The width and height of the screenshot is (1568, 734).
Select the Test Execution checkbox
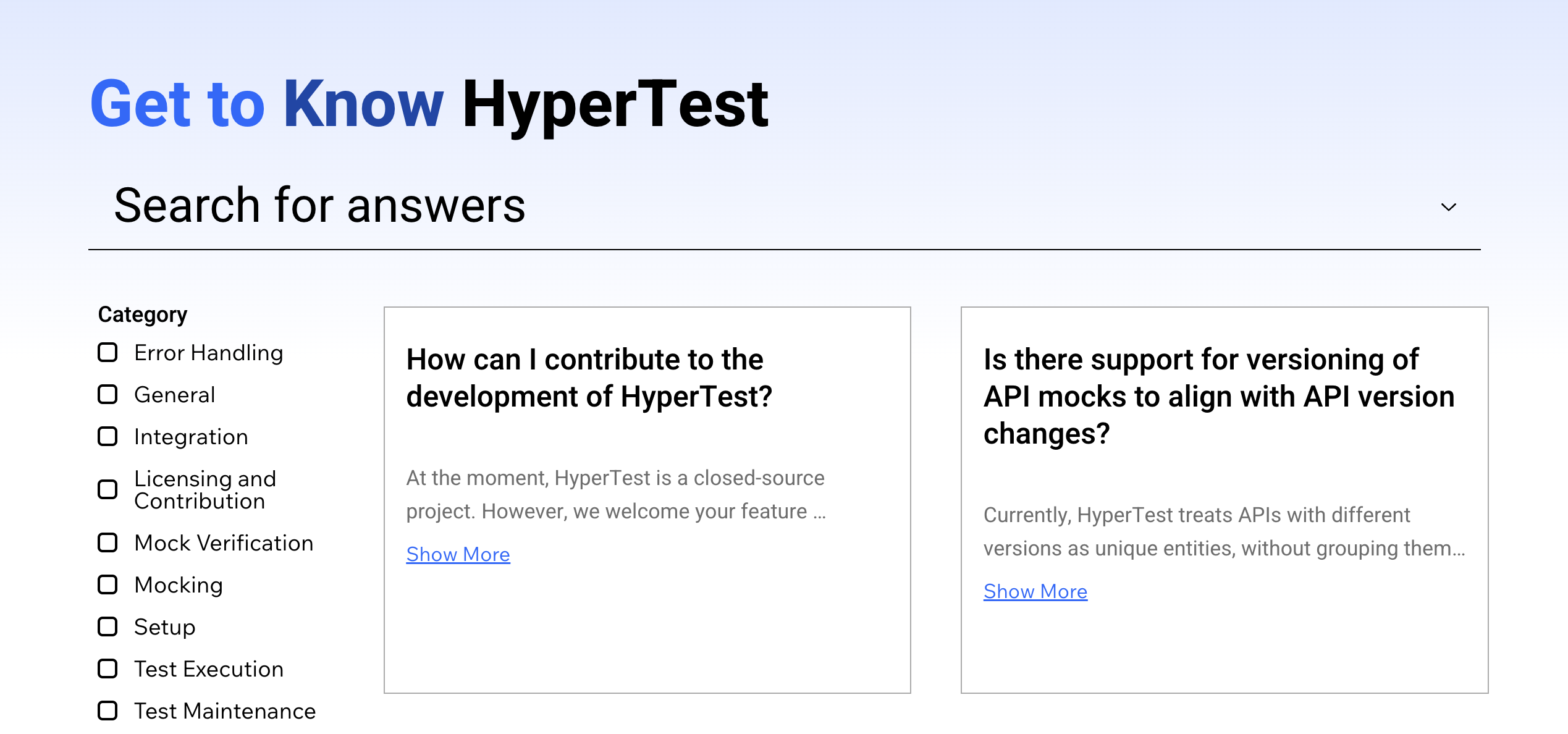(108, 669)
